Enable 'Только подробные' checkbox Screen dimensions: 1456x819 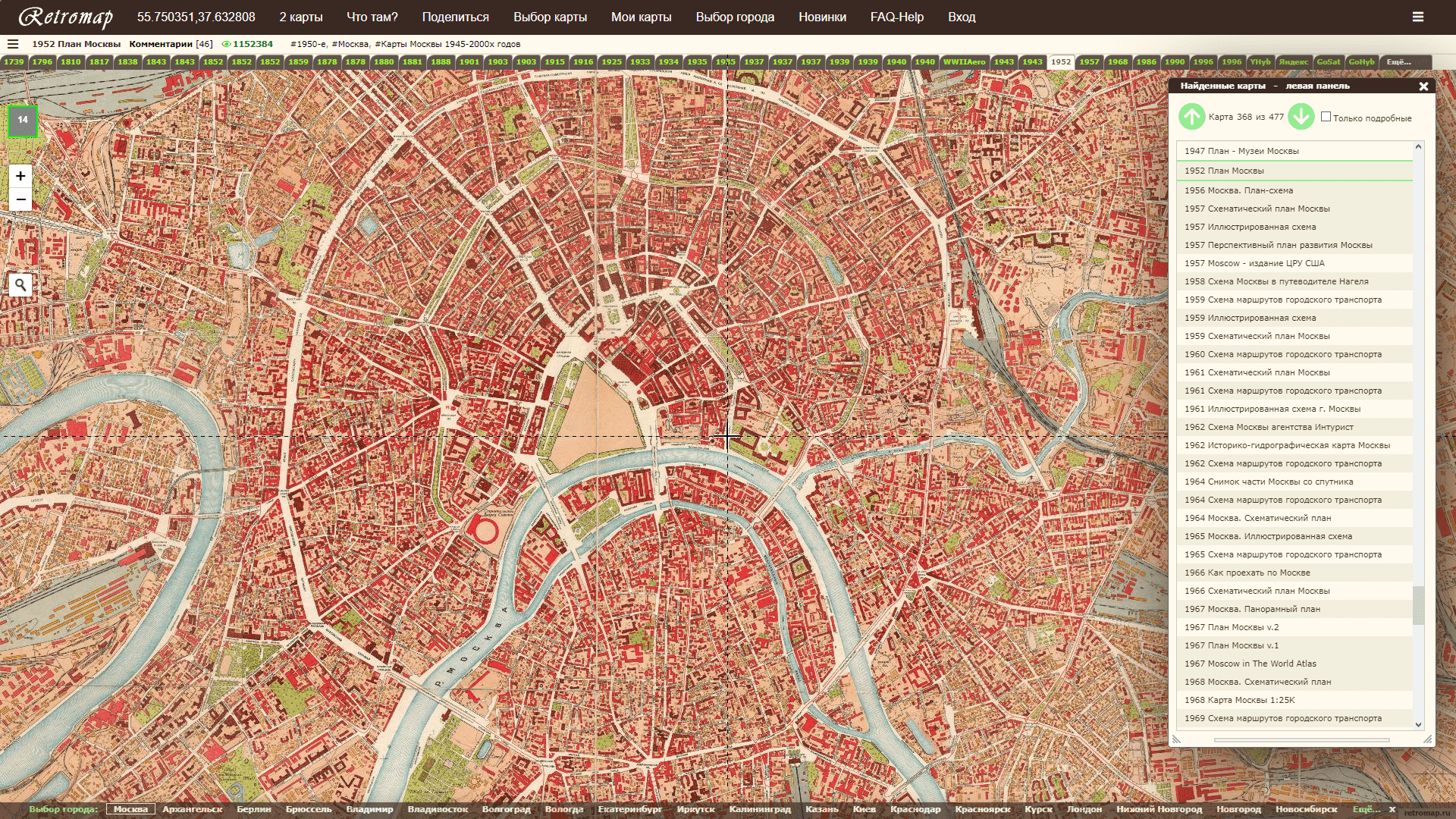tap(1326, 117)
